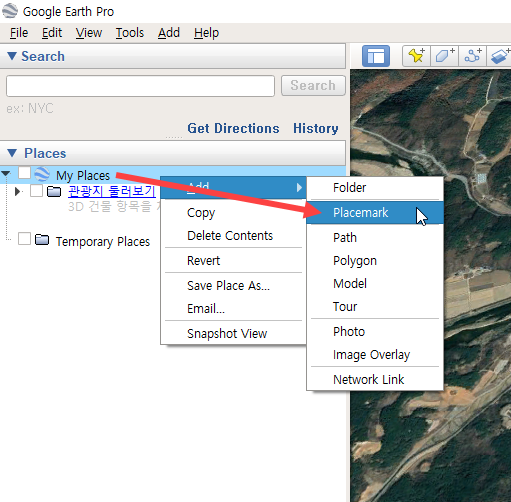511x502 pixels.
Task: Check the 관광지 둘러보기 checkbox
Action: click(36, 191)
